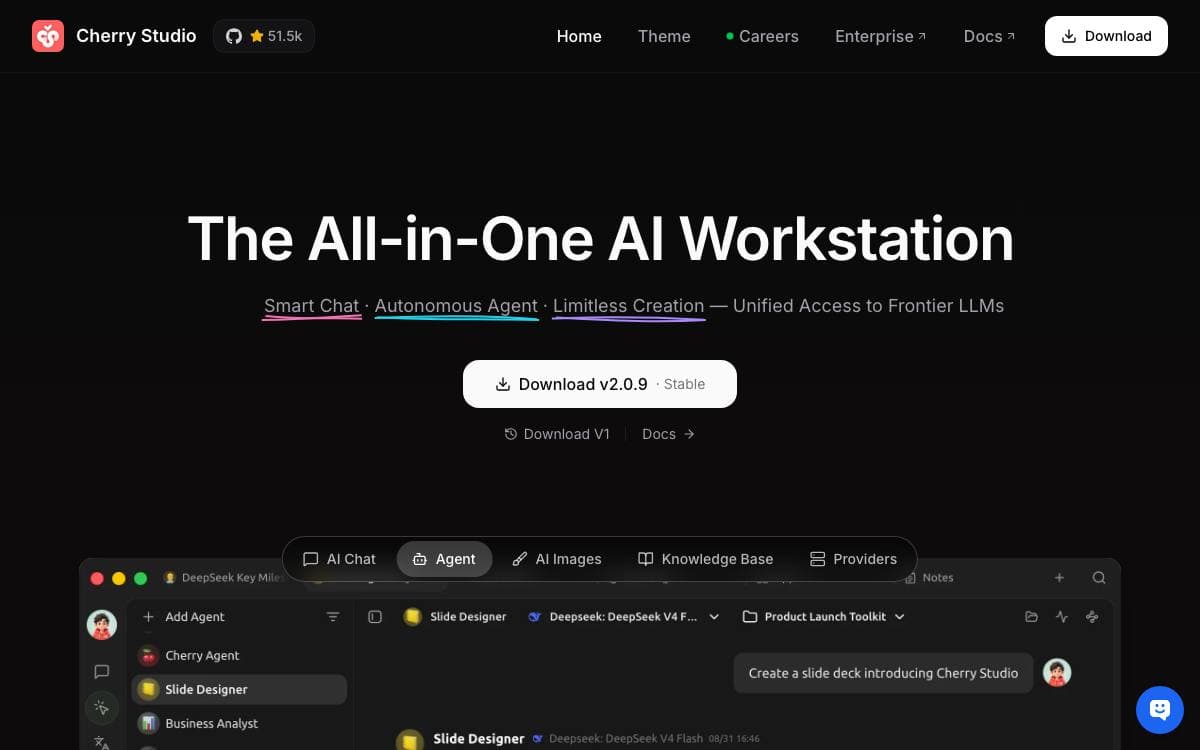
Task: Select the Agent tab
Action: (x=444, y=559)
